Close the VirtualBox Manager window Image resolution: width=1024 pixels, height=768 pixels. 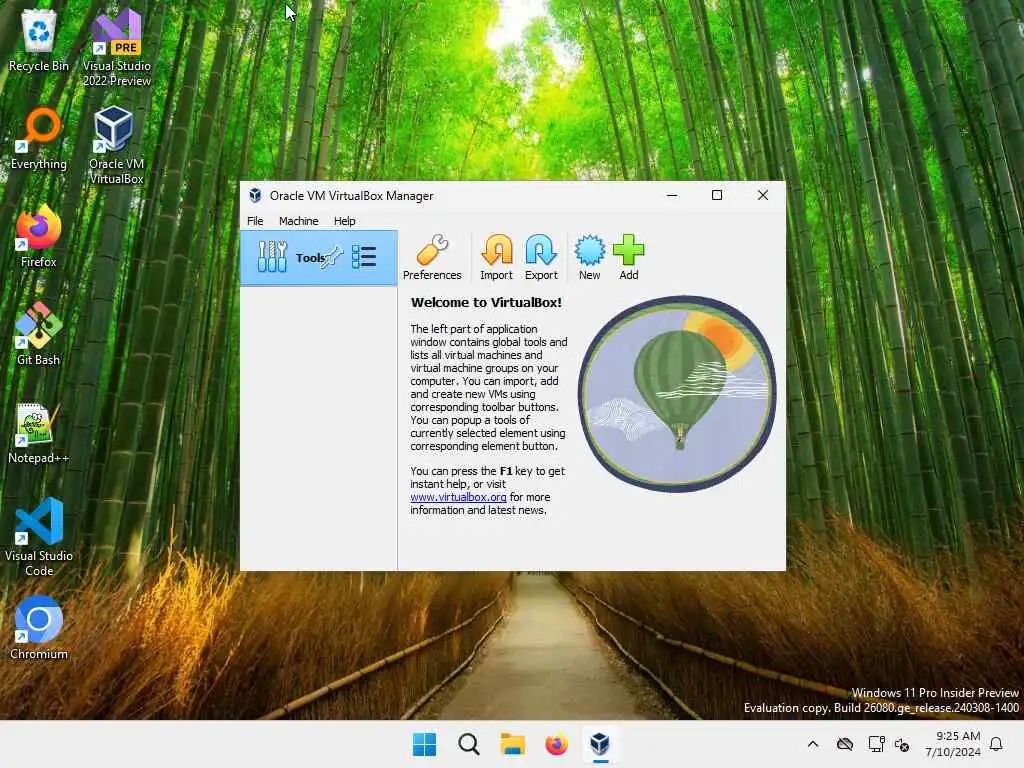tap(762, 195)
